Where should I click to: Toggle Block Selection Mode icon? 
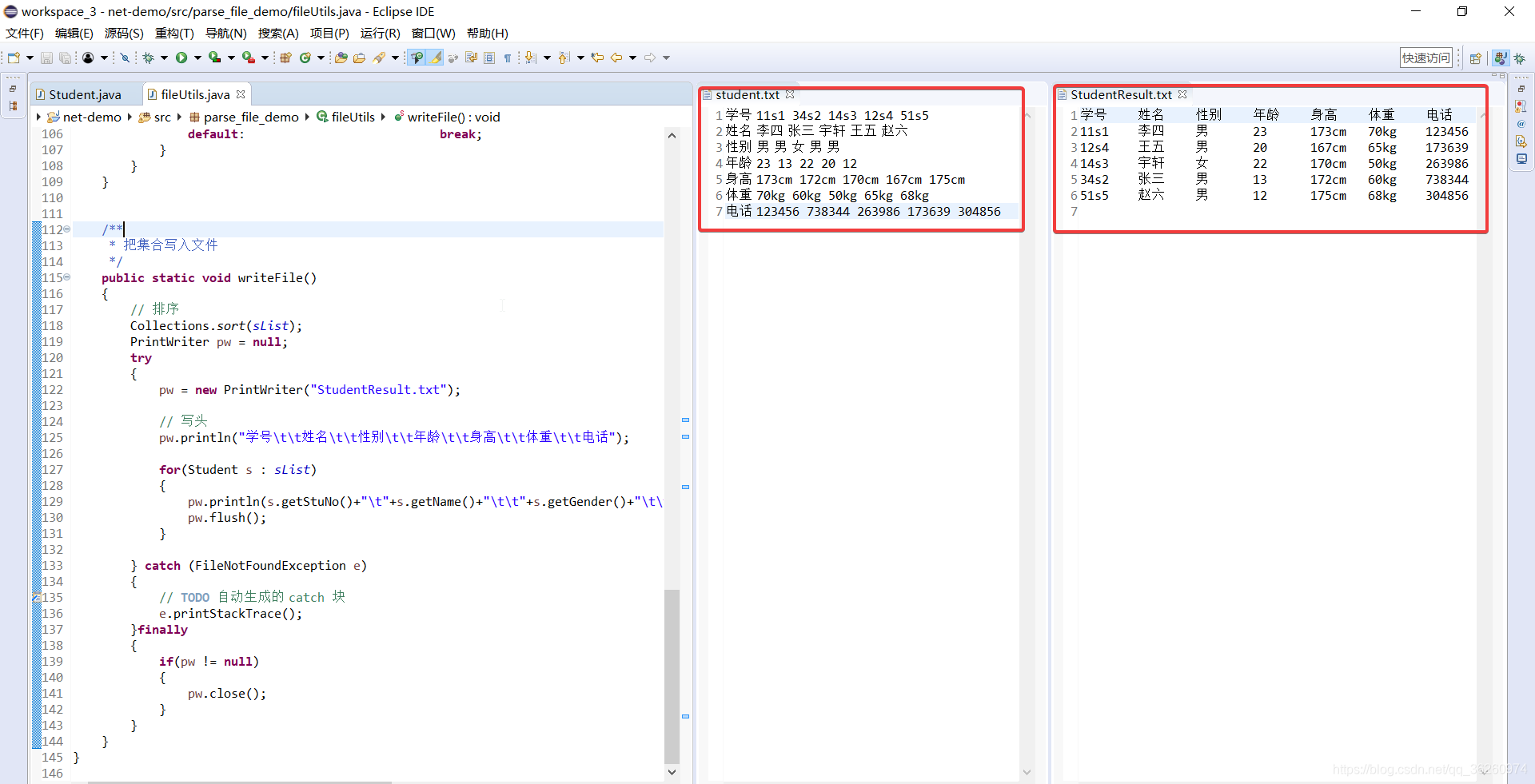(489, 58)
